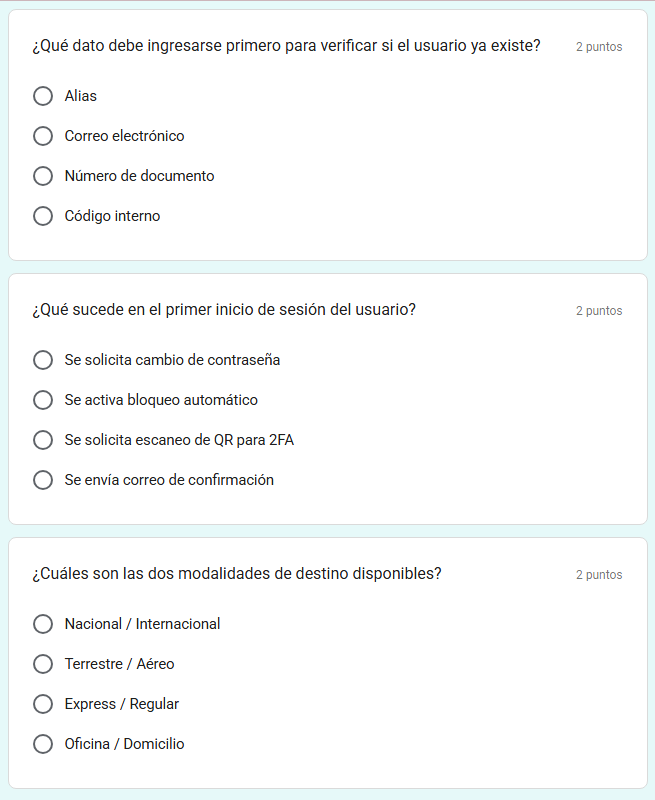Click the 'Express / Regular' answer label text

[122, 704]
